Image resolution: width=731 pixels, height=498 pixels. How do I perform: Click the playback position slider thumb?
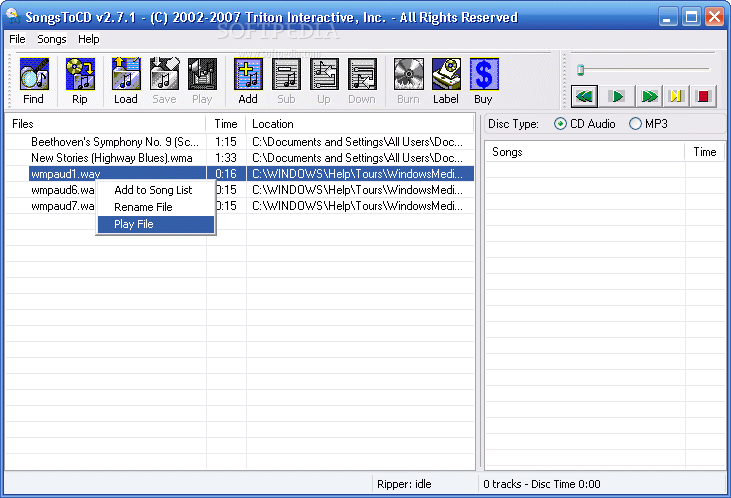tap(580, 70)
